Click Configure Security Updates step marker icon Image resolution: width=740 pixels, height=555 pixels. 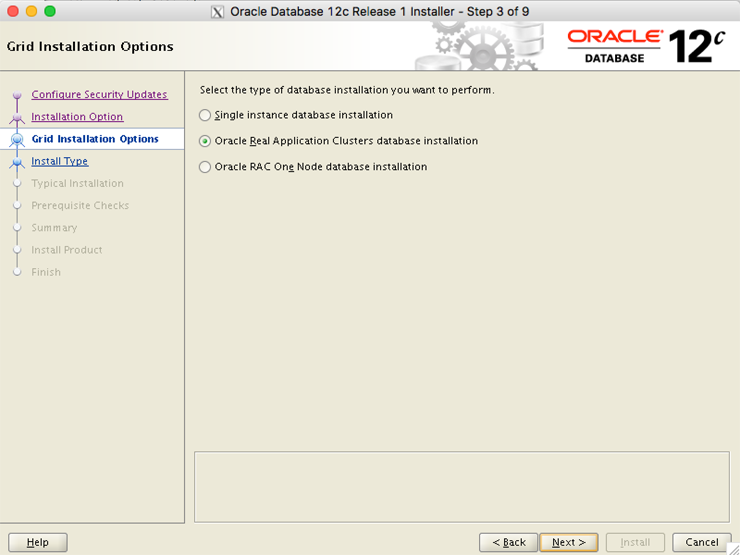click(17, 95)
